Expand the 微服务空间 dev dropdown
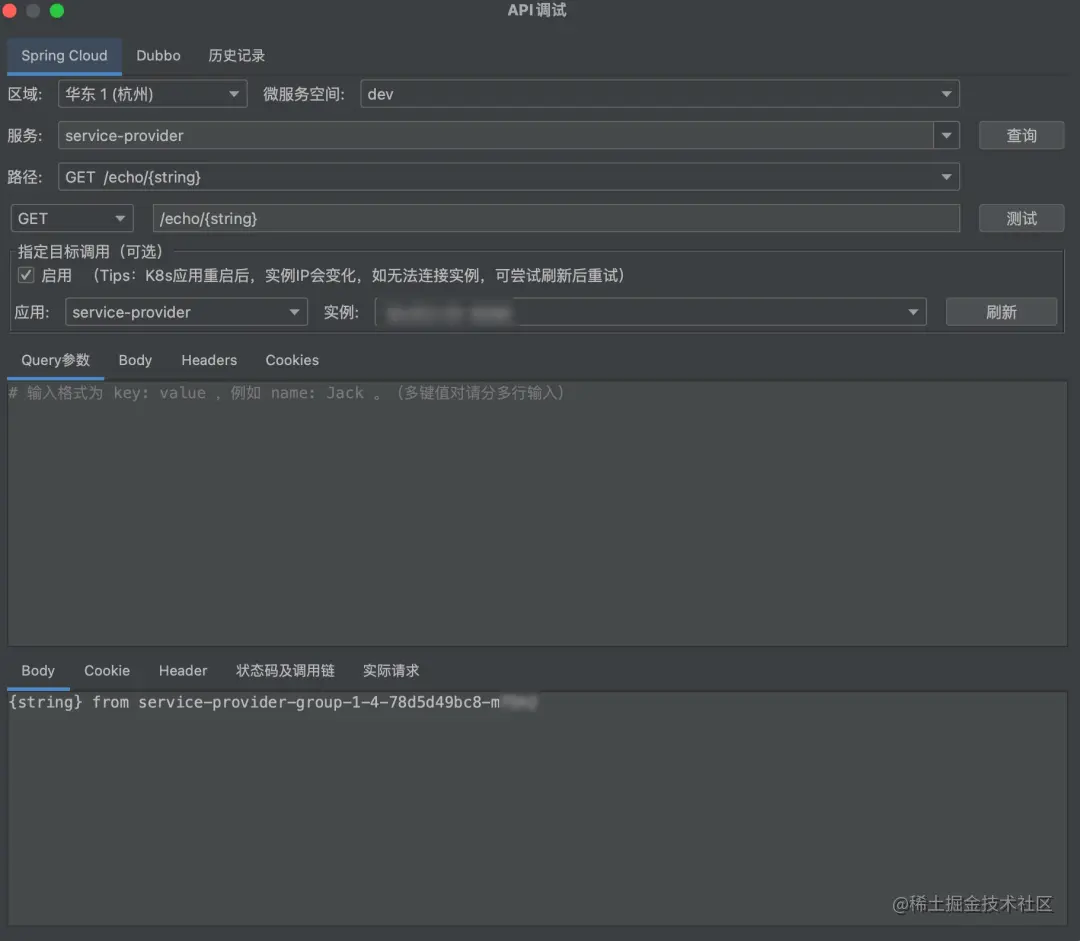This screenshot has height=941, width=1080. (x=659, y=94)
